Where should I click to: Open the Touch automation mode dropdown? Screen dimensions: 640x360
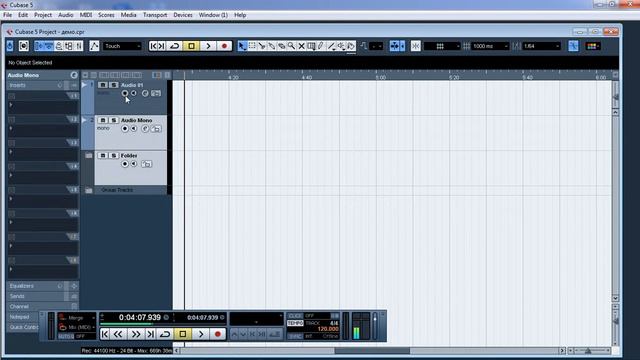click(x=122, y=46)
